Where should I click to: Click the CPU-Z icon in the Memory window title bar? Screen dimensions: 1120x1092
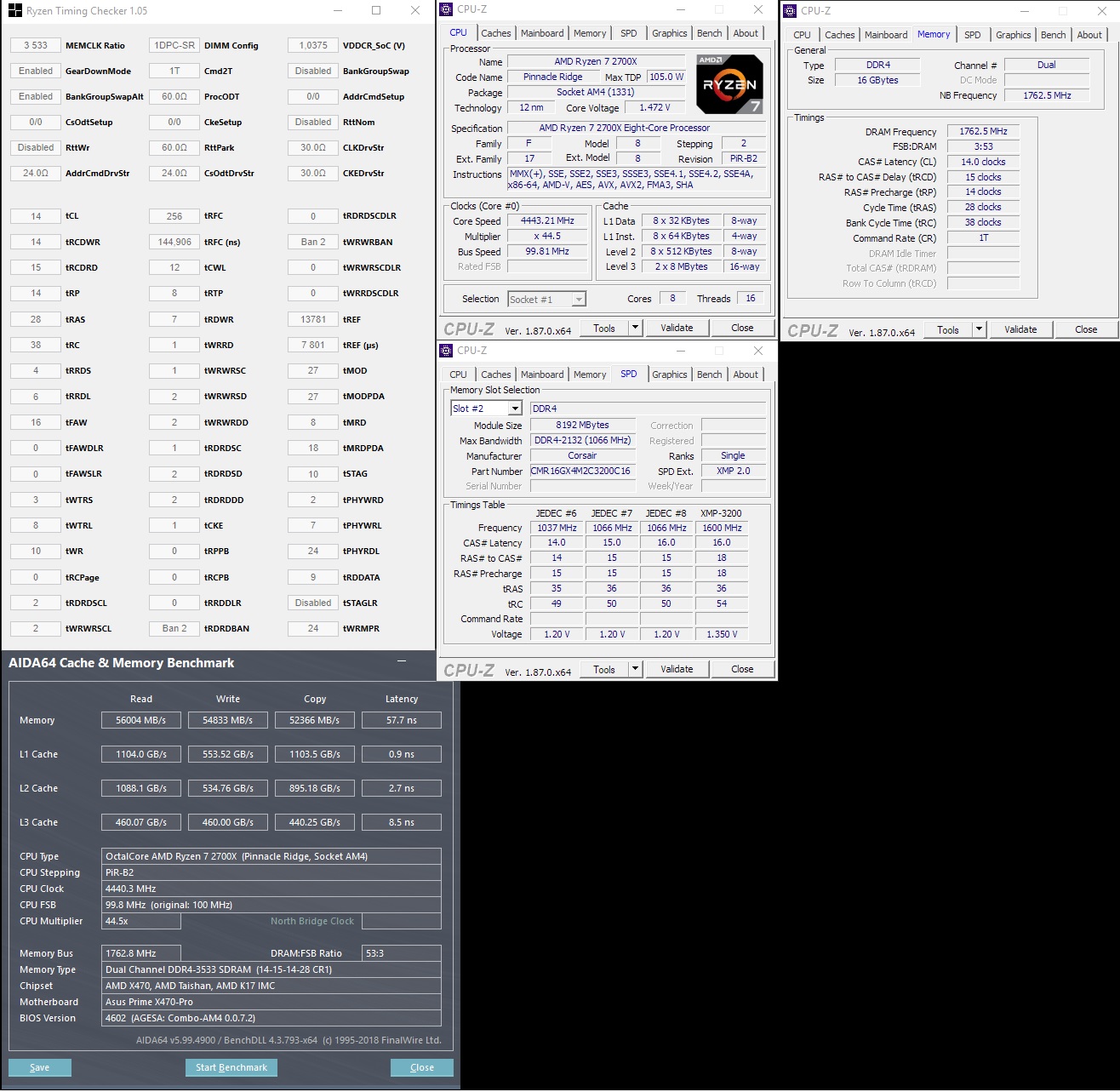[x=790, y=11]
